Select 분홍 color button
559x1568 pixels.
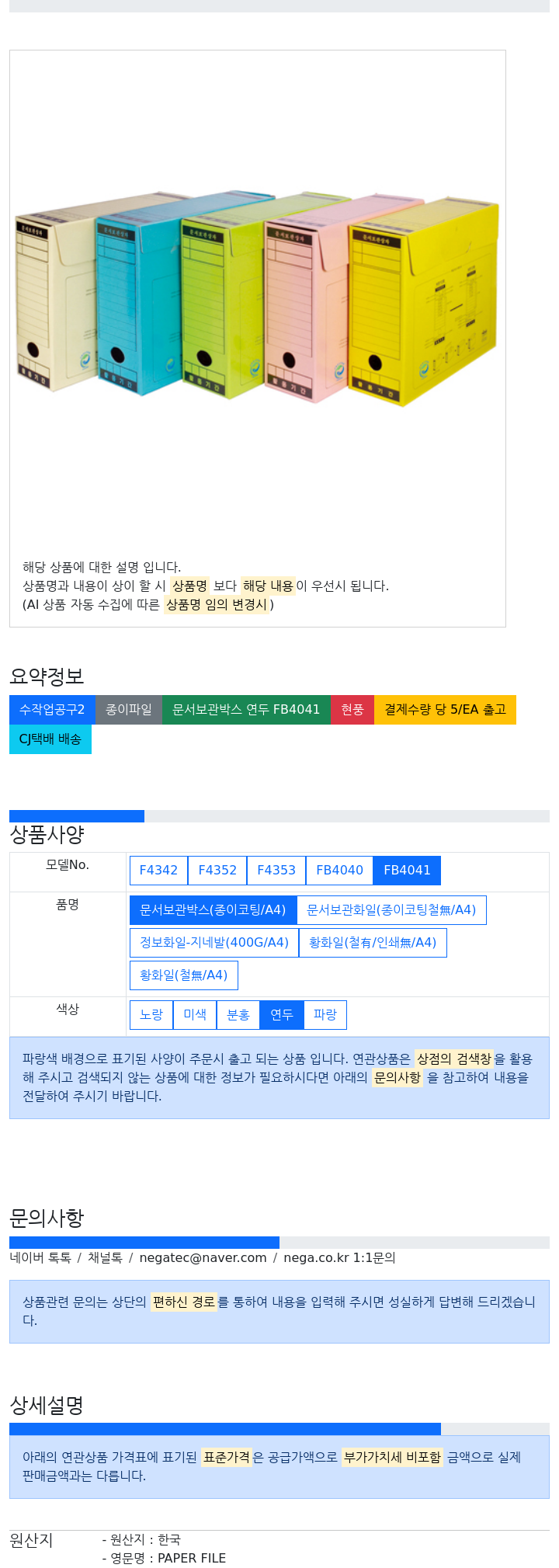[x=238, y=1014]
